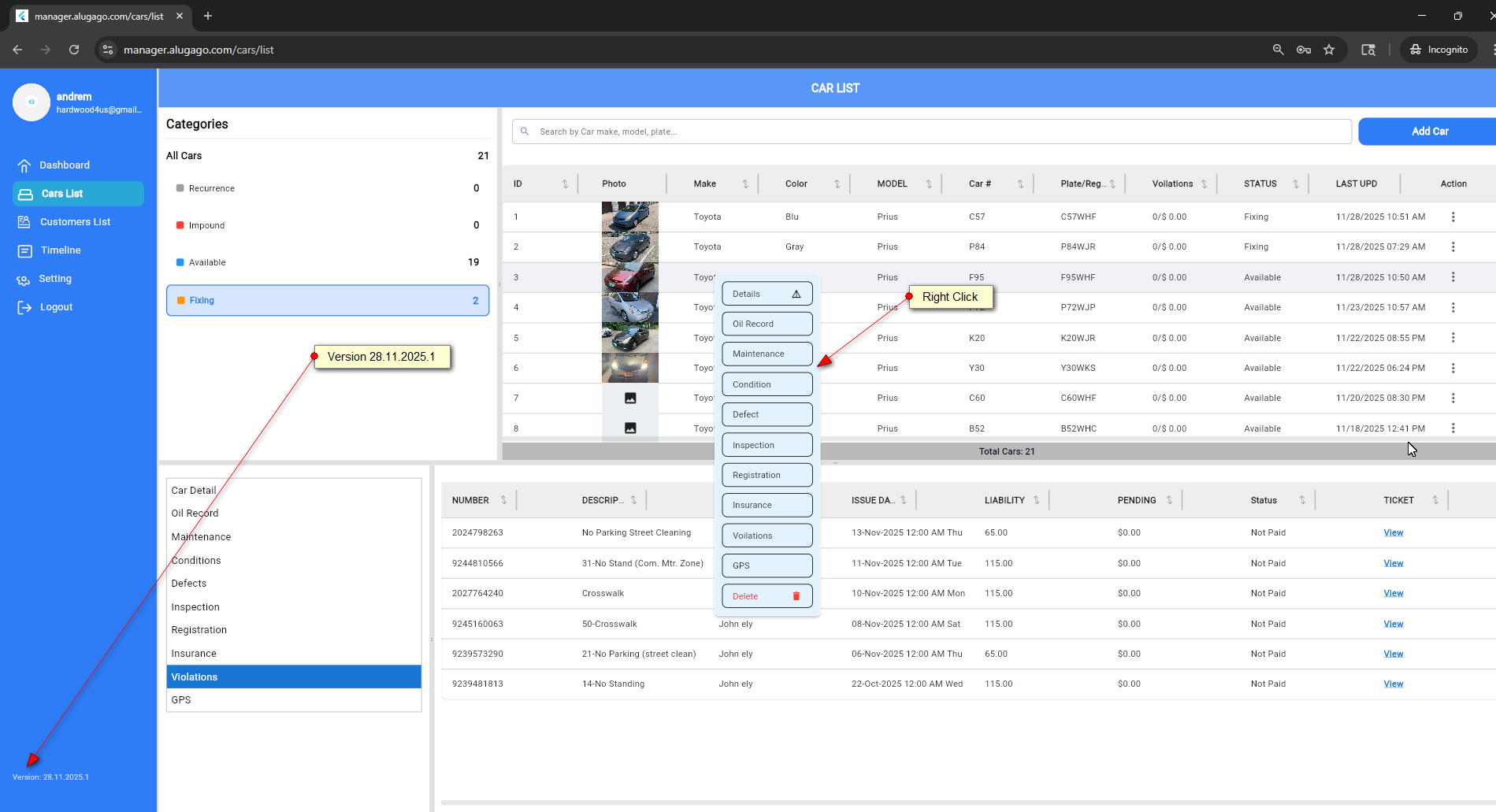1496x812 pixels.
Task: Select GPS in the car detail list
Action: [x=181, y=700]
